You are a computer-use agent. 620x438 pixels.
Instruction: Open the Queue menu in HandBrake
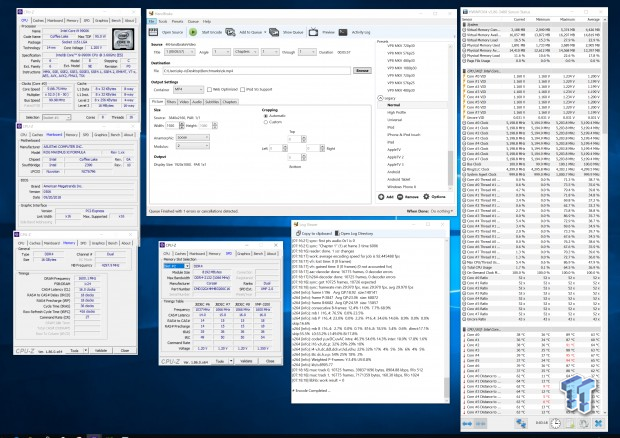point(193,21)
